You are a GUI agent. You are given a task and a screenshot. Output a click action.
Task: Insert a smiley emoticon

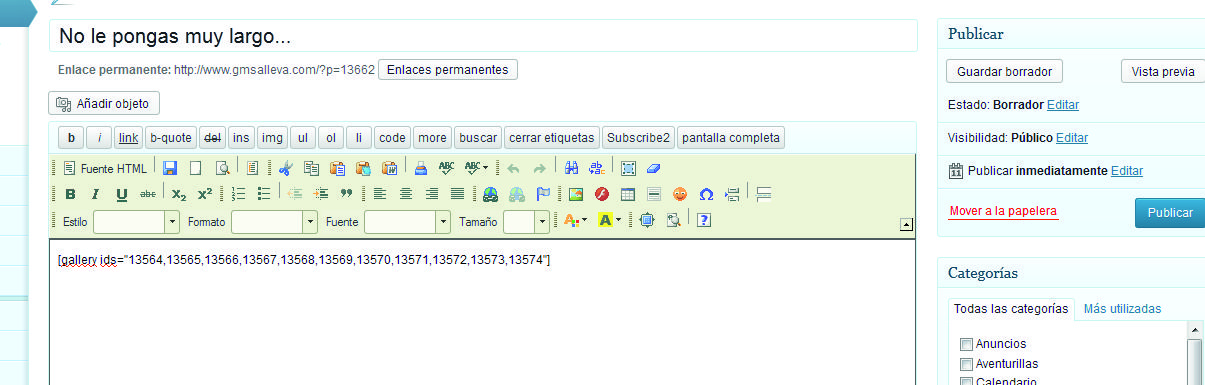point(680,194)
